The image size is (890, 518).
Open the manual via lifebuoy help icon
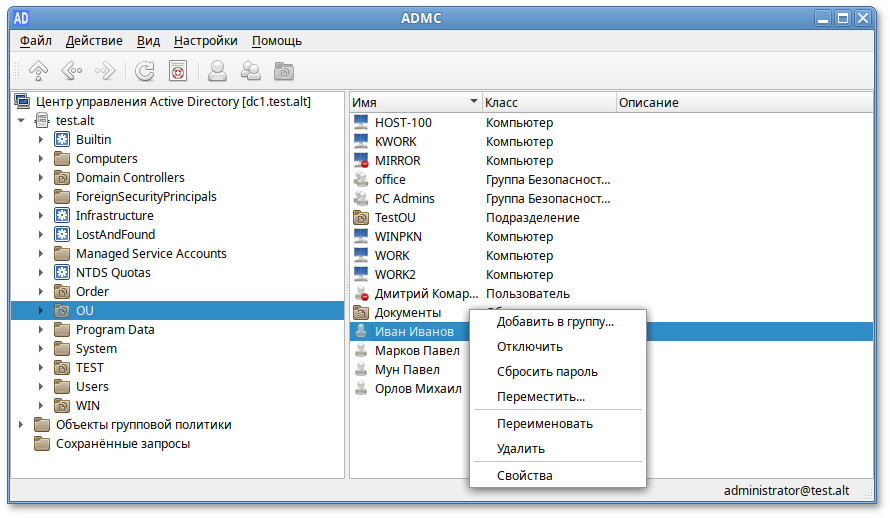tap(178, 71)
